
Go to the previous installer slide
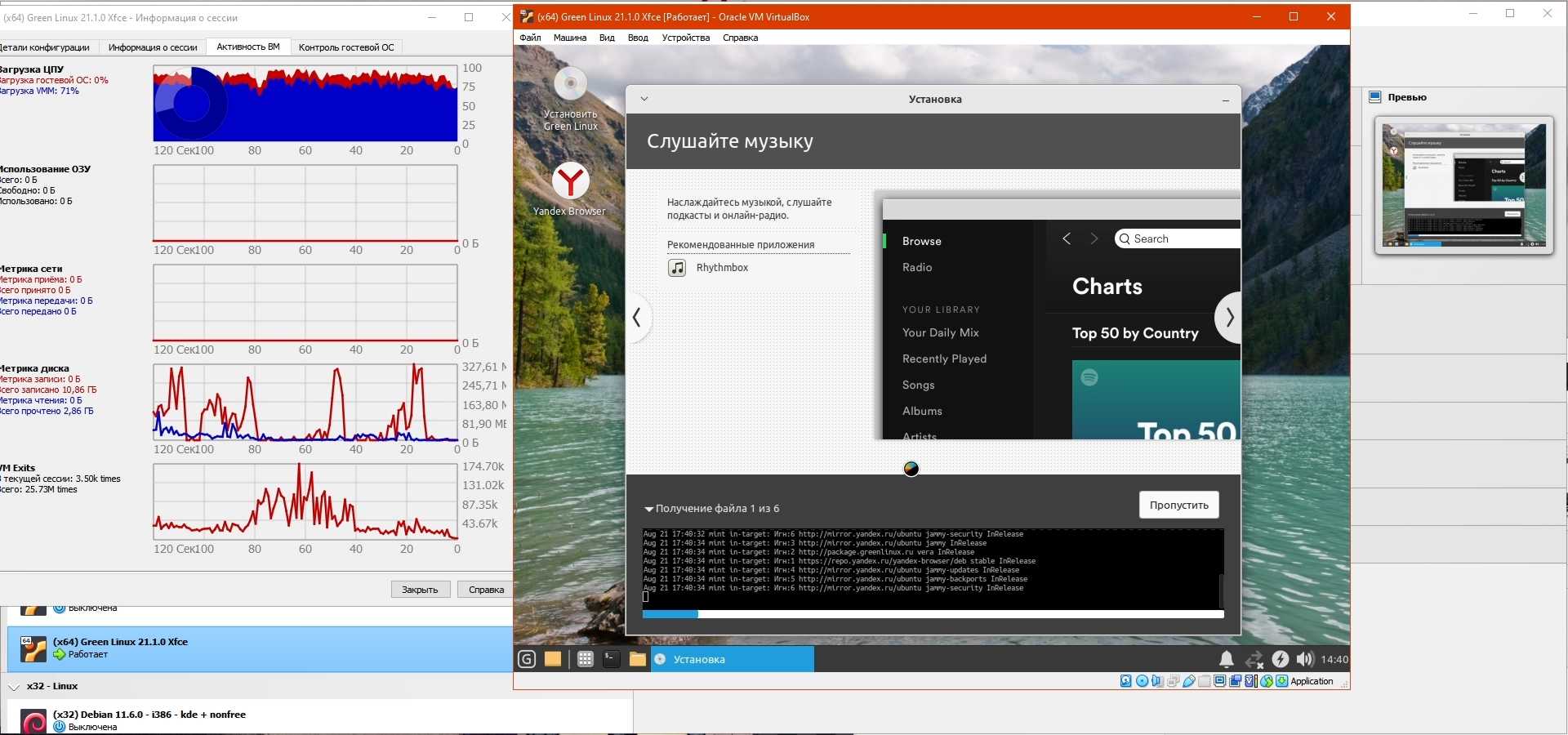[638, 318]
